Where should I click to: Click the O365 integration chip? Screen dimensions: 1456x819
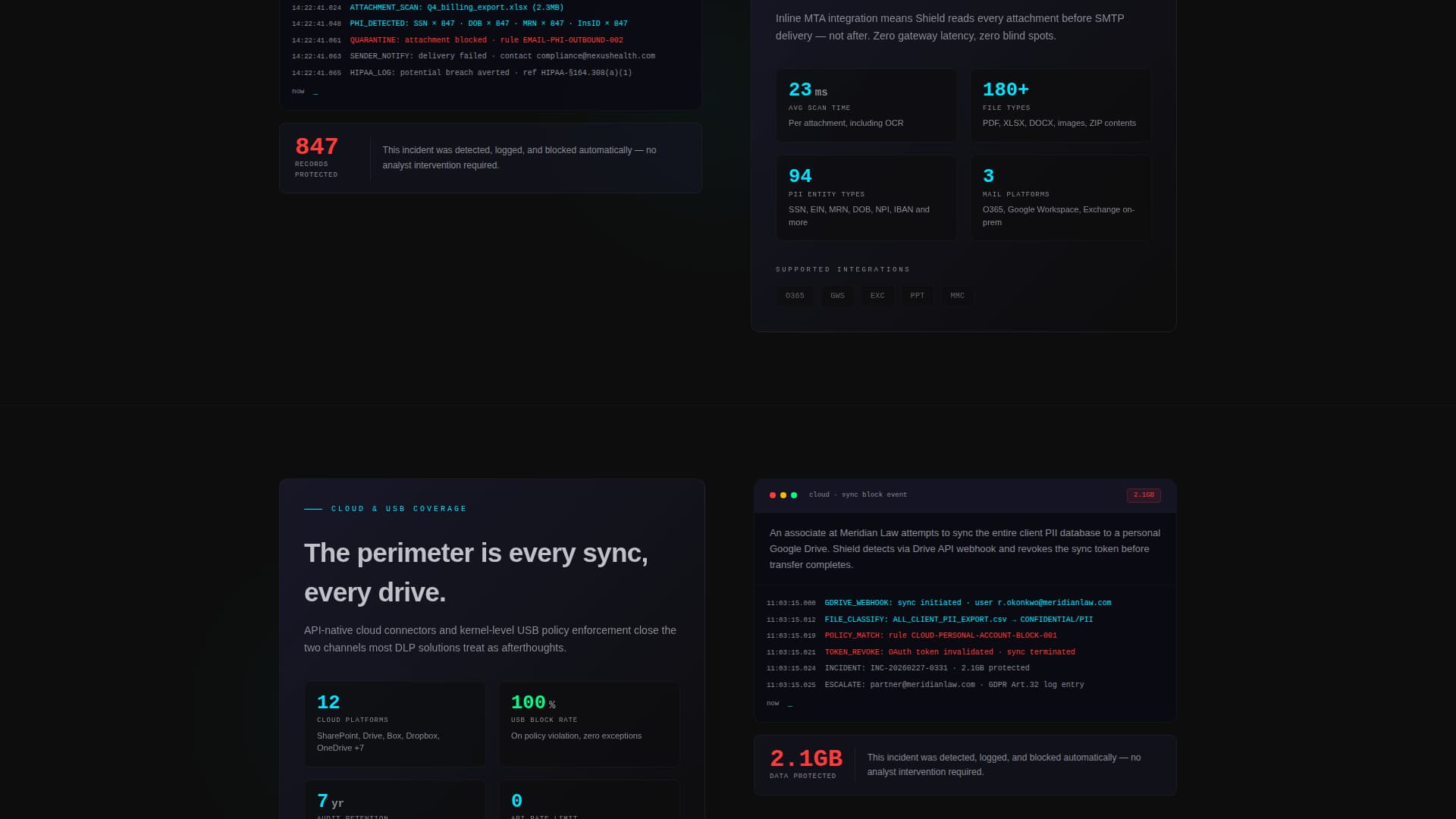pyautogui.click(x=795, y=296)
